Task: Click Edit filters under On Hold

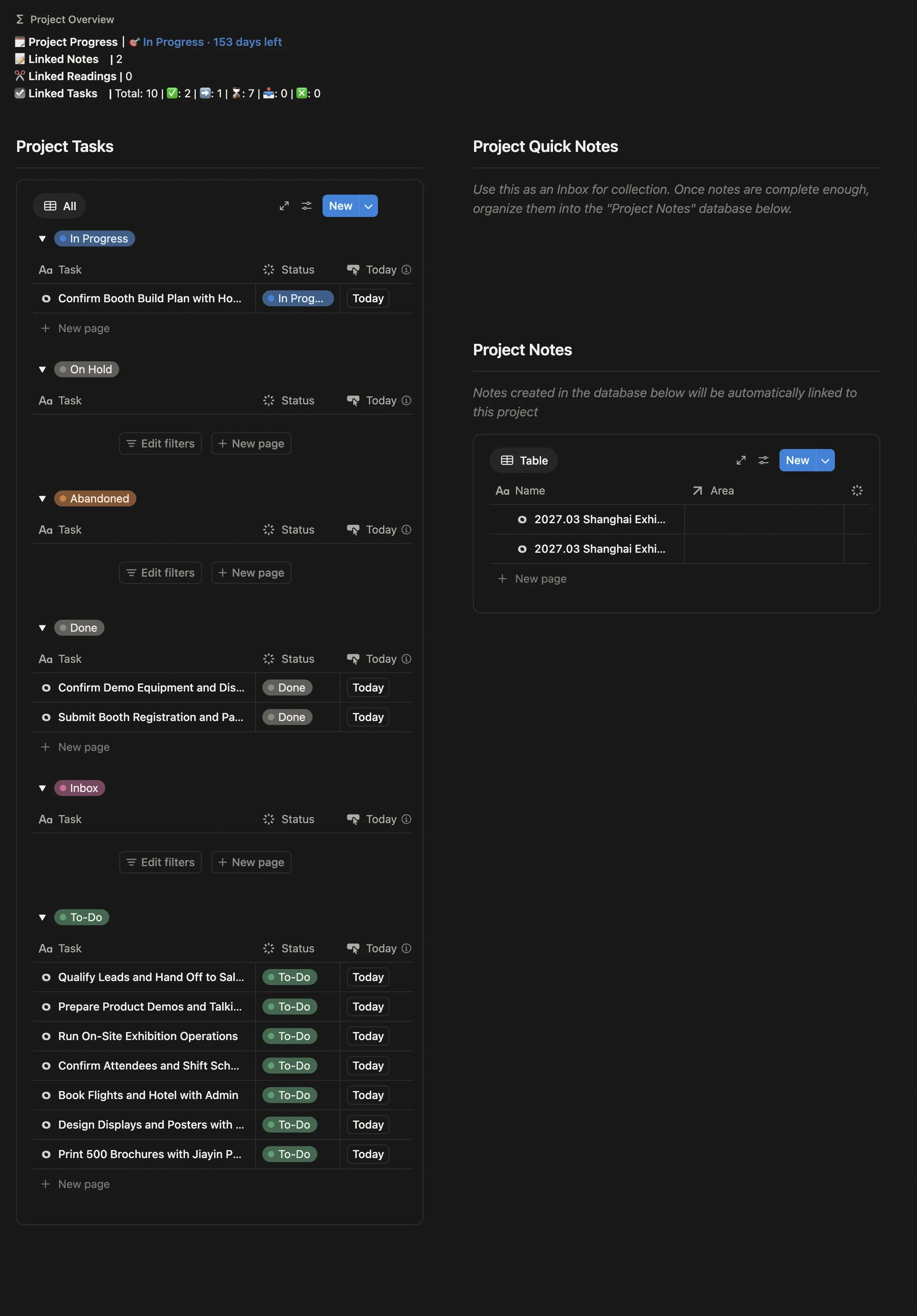Action: 160,443
